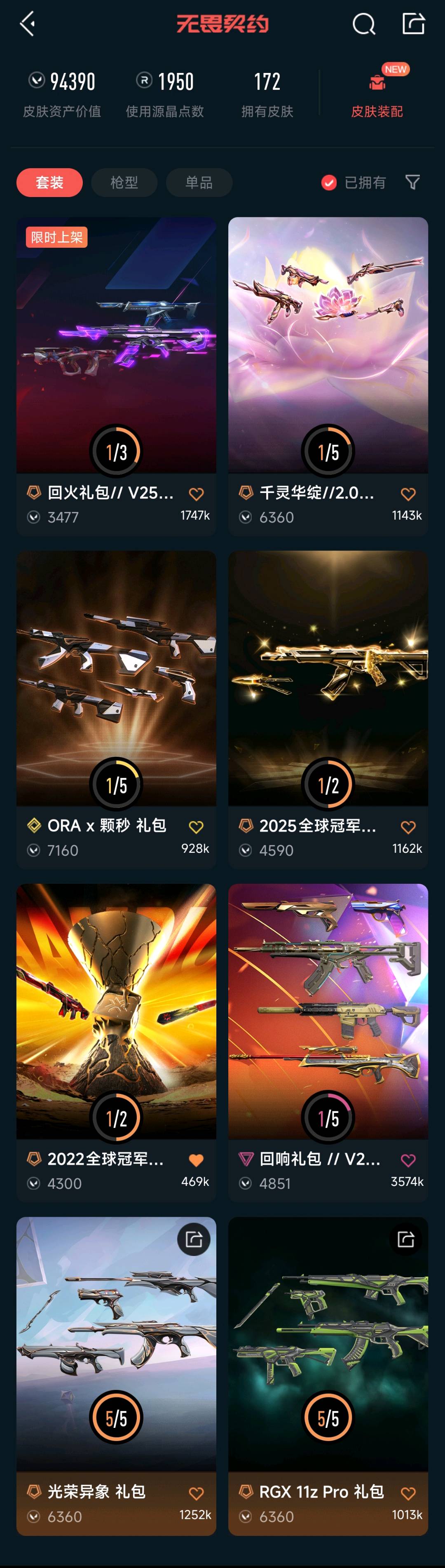Tap the 1/5 progress ring on 千灵华绽
Viewport: 445px width, 1568px height.
(x=328, y=451)
